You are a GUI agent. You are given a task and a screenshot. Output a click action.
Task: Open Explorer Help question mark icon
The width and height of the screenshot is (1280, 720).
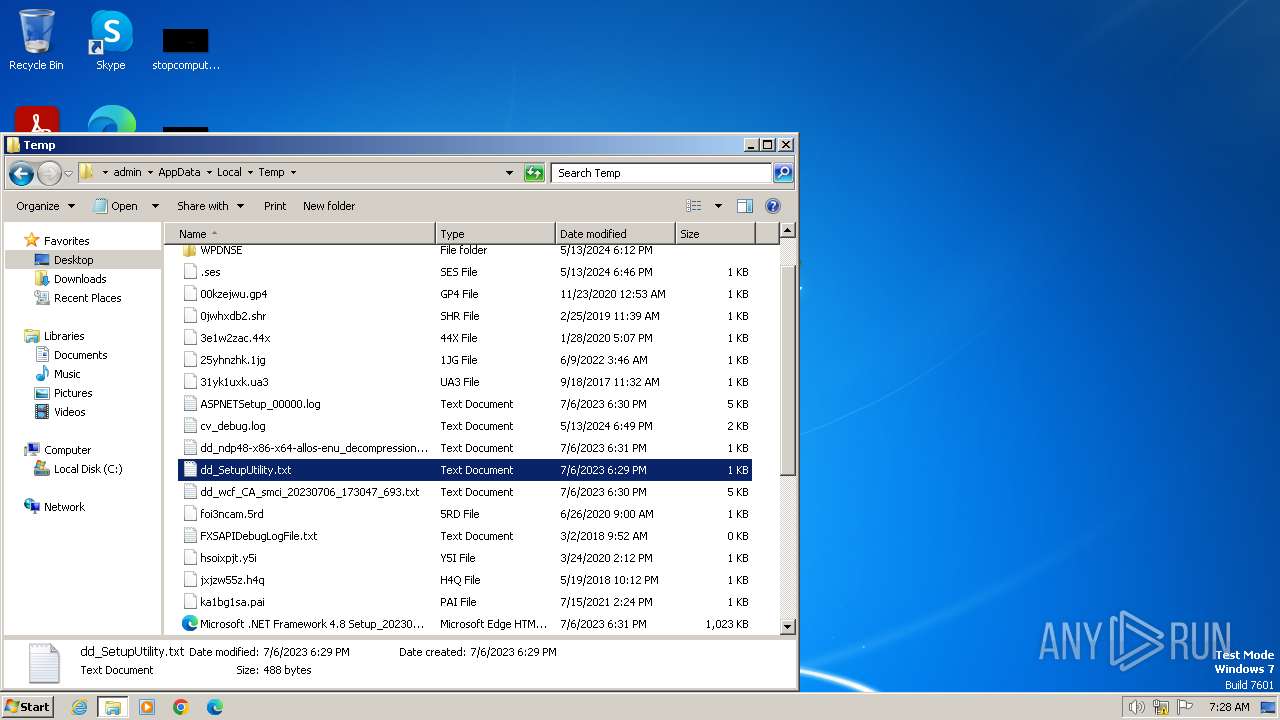[773, 206]
